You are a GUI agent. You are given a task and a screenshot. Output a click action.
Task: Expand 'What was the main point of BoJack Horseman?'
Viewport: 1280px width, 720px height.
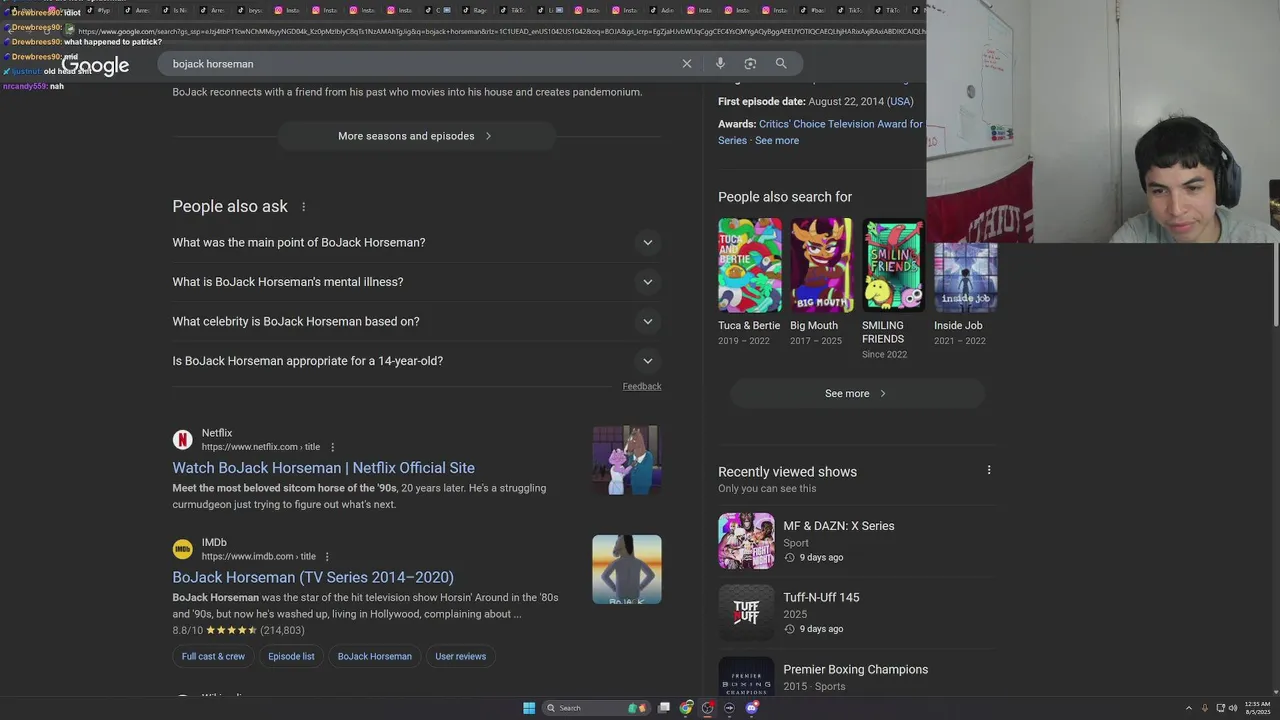(416, 243)
